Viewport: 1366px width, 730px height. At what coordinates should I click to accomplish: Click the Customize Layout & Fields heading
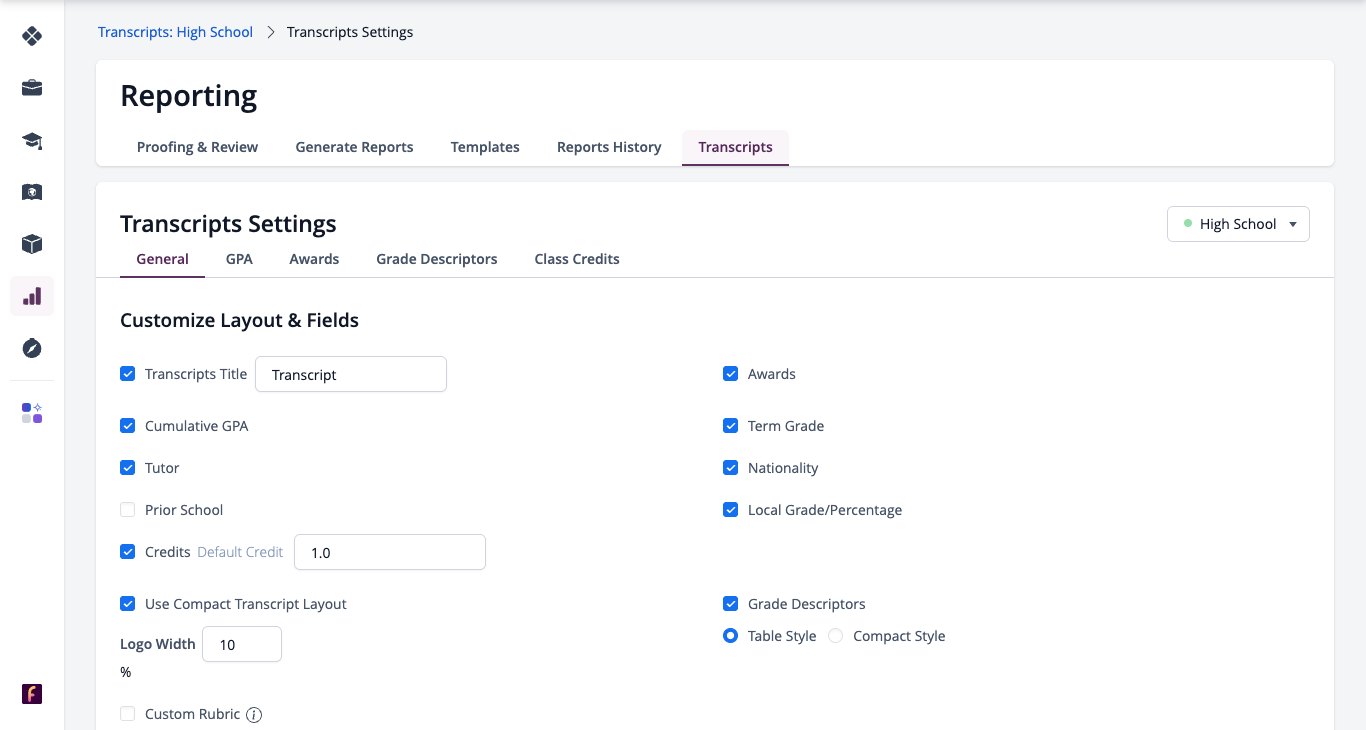click(239, 320)
